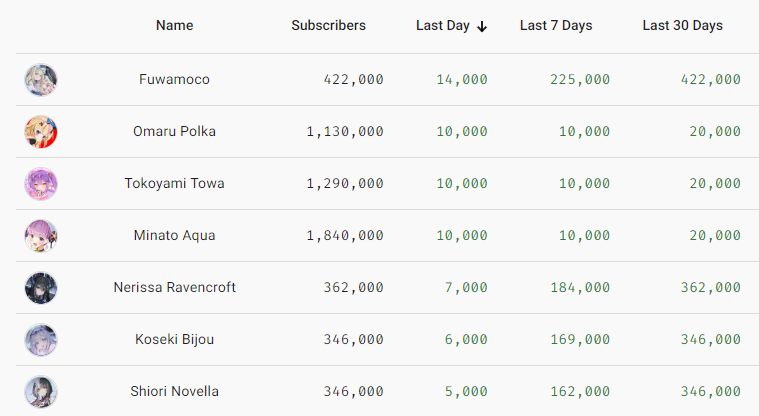
Task: Click the Last Day header text
Action: (443, 26)
